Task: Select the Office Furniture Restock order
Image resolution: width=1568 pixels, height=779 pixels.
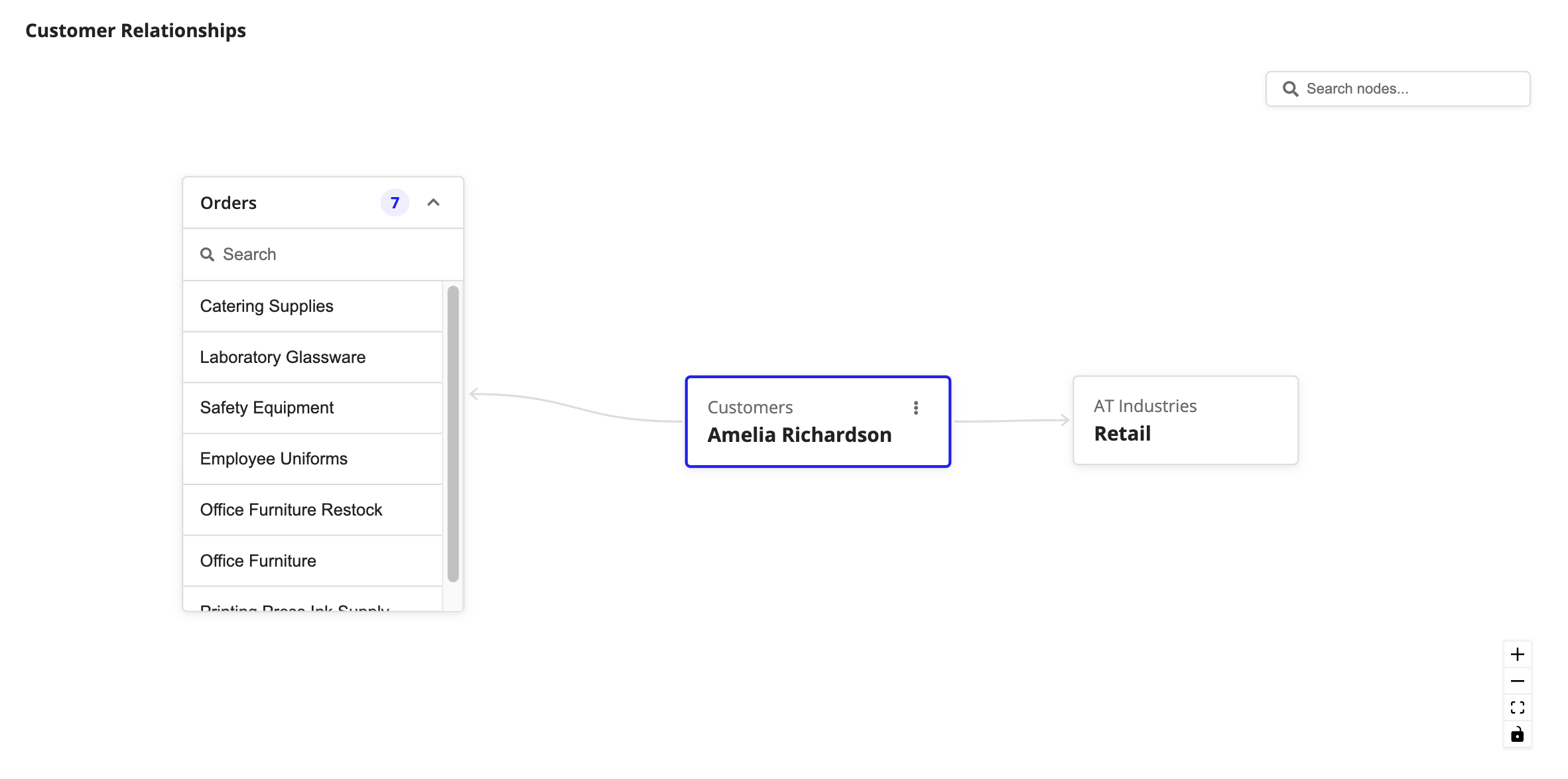Action: point(312,510)
